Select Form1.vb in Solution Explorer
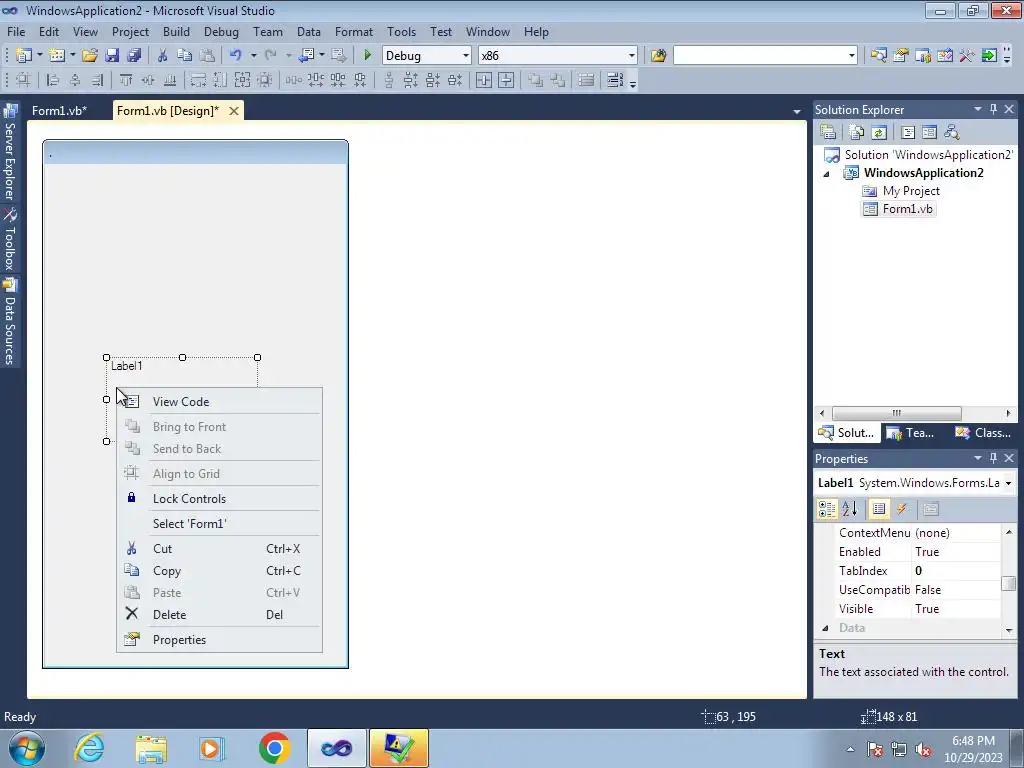This screenshot has height=768, width=1024. coord(907,209)
